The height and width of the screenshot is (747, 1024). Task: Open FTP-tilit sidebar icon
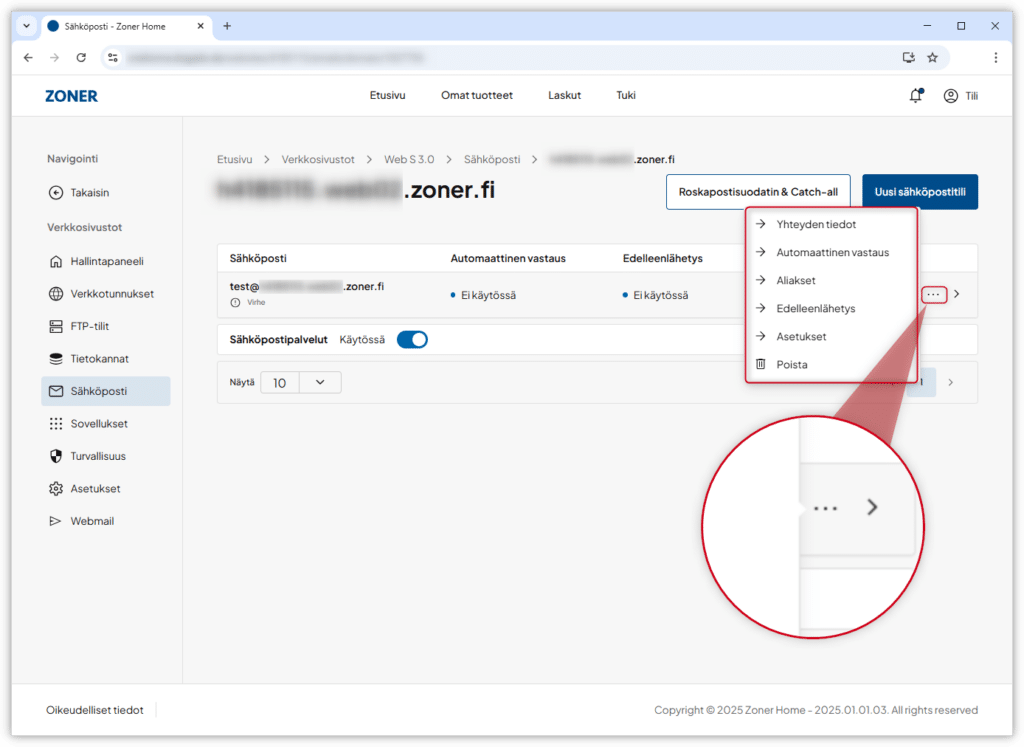(56, 326)
